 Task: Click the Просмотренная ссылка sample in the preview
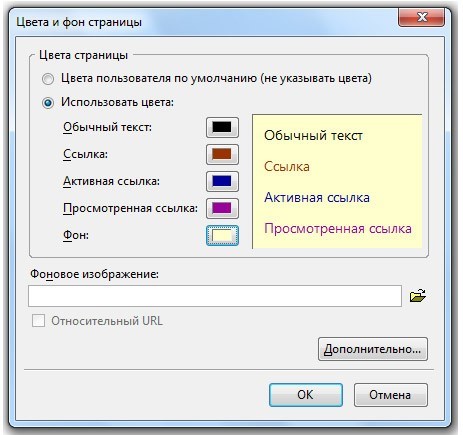[x=338, y=229]
